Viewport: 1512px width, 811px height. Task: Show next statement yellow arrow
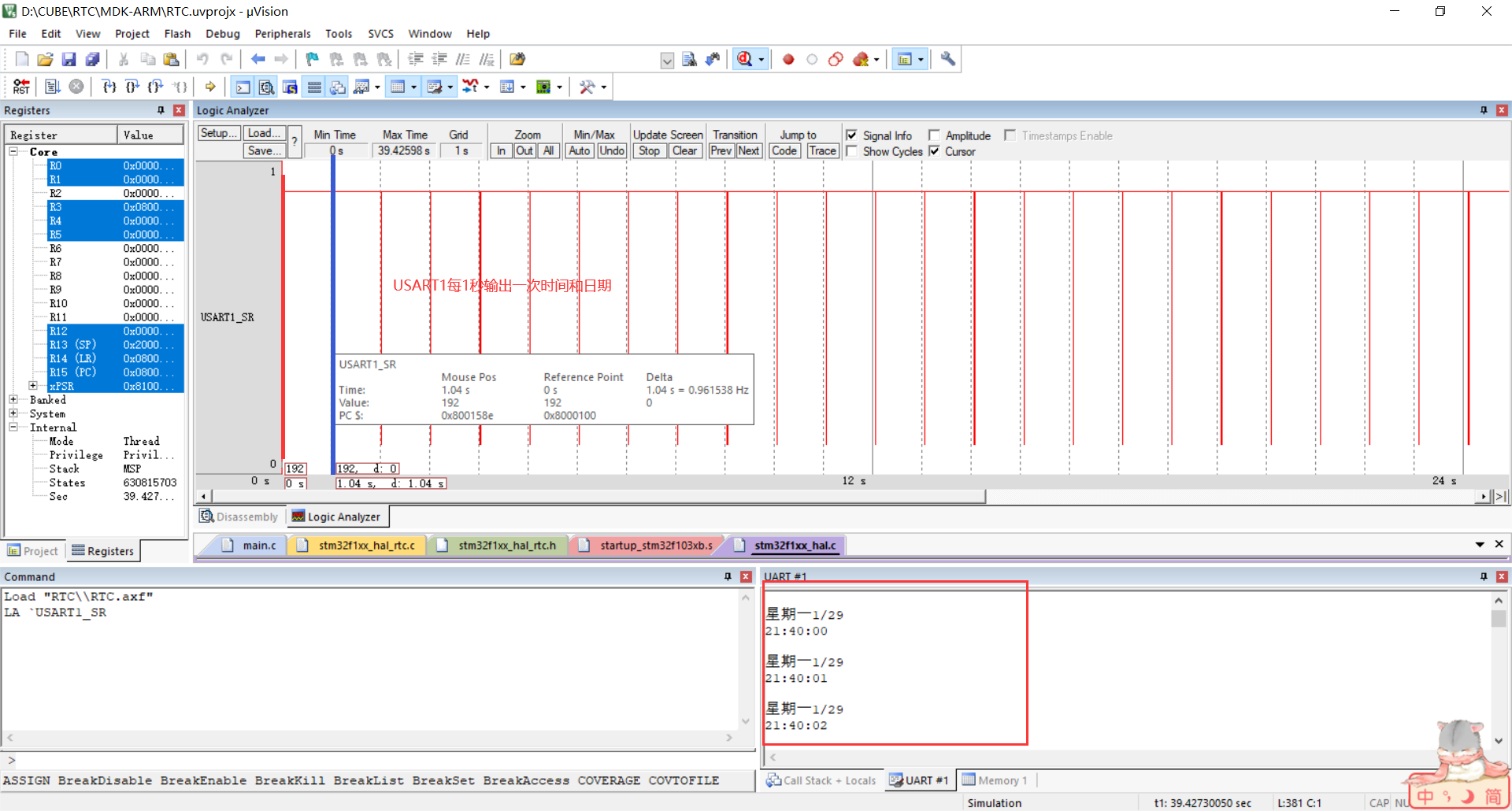click(210, 87)
